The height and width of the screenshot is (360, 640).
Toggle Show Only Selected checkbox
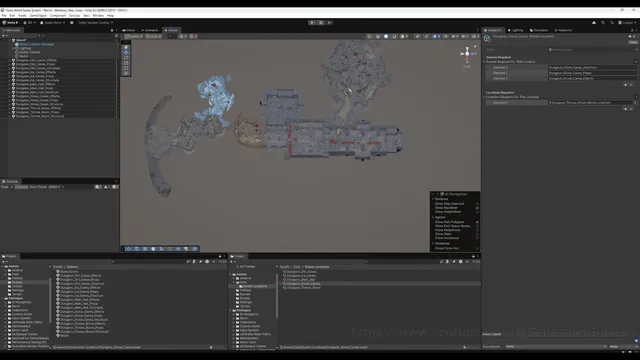click(477, 204)
